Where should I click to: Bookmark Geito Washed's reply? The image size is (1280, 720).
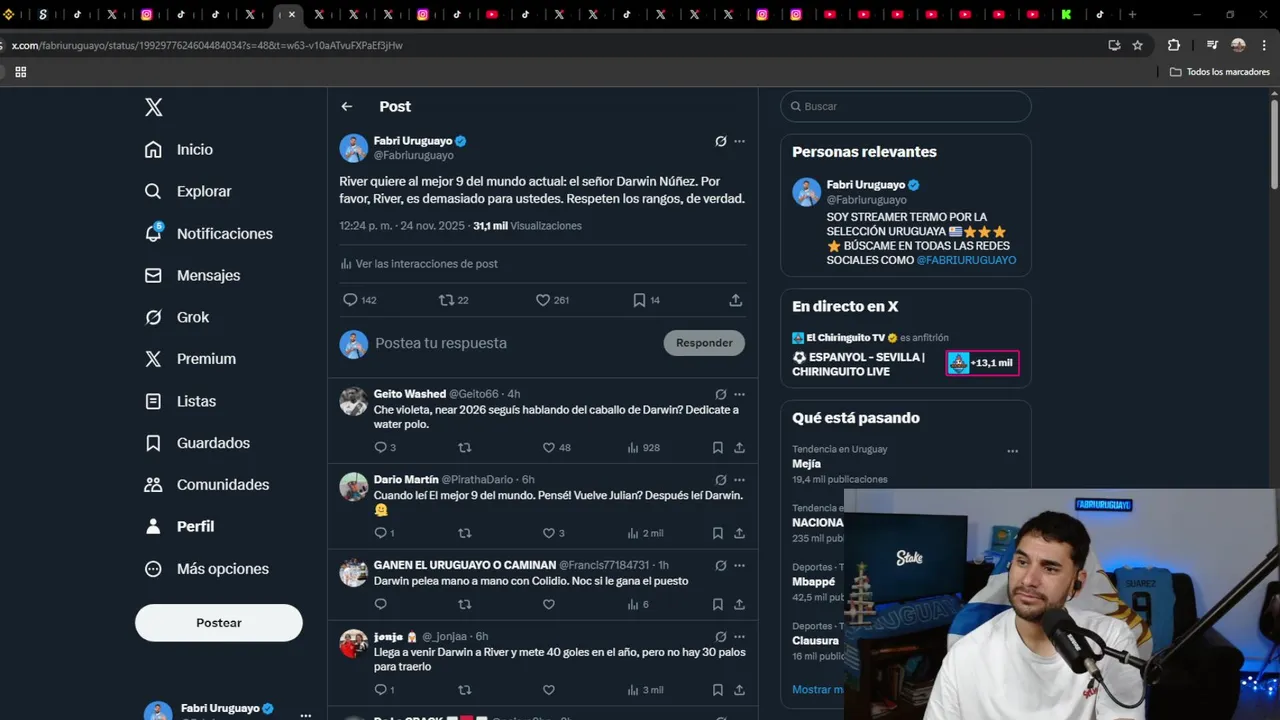point(718,448)
